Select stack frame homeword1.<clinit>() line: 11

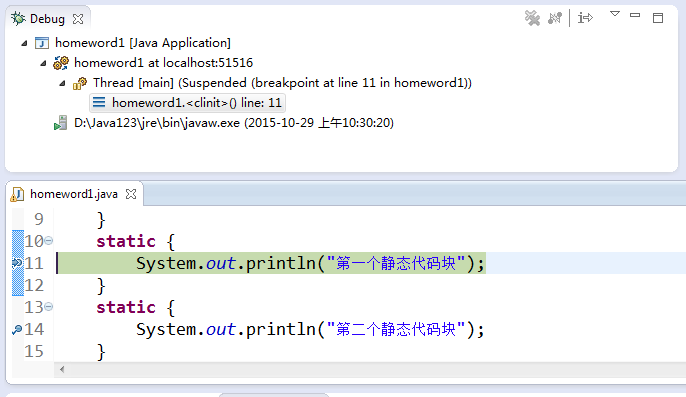click(x=196, y=103)
